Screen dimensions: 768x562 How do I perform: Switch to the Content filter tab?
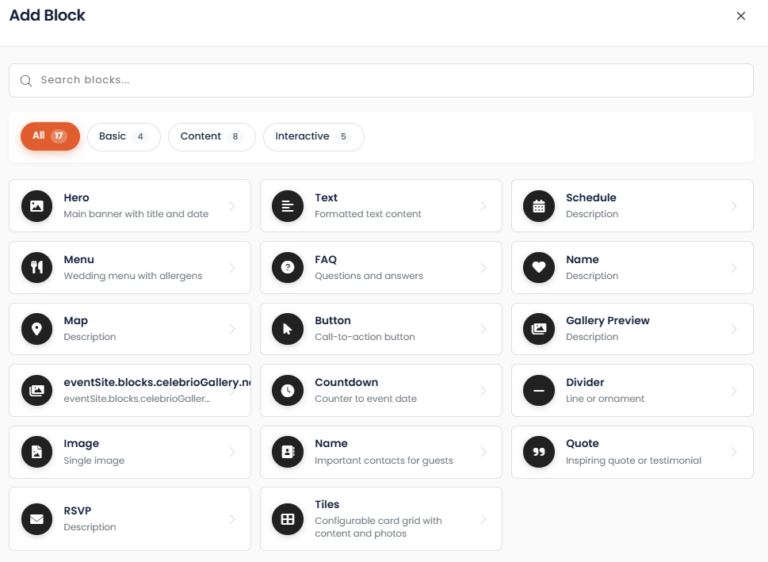tap(211, 137)
